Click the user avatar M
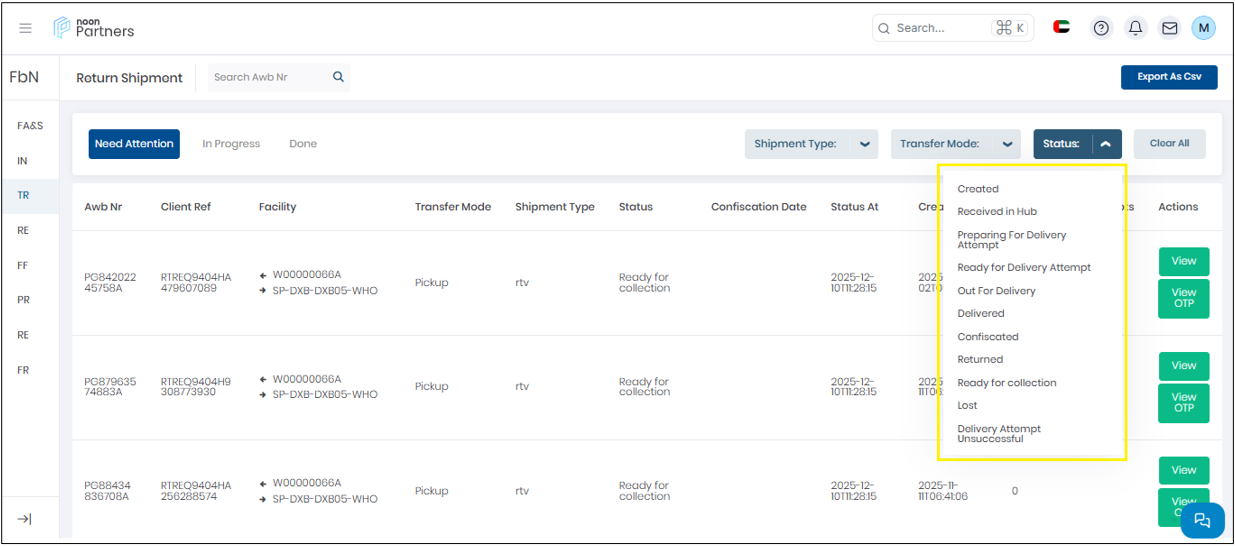The image size is (1235, 547). (x=1203, y=28)
